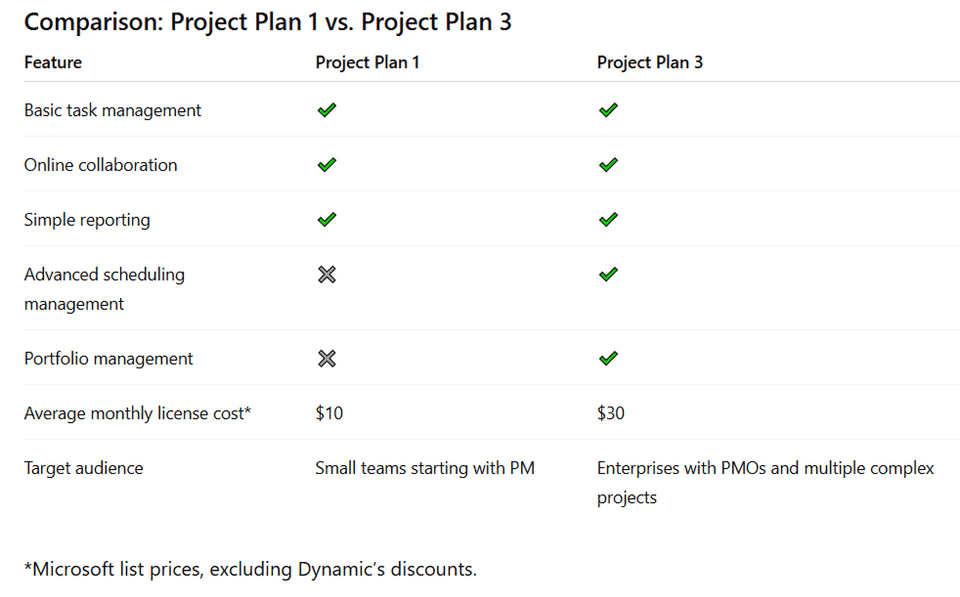Click Project Plan 3 Simple reporting checkmark

[x=608, y=219]
